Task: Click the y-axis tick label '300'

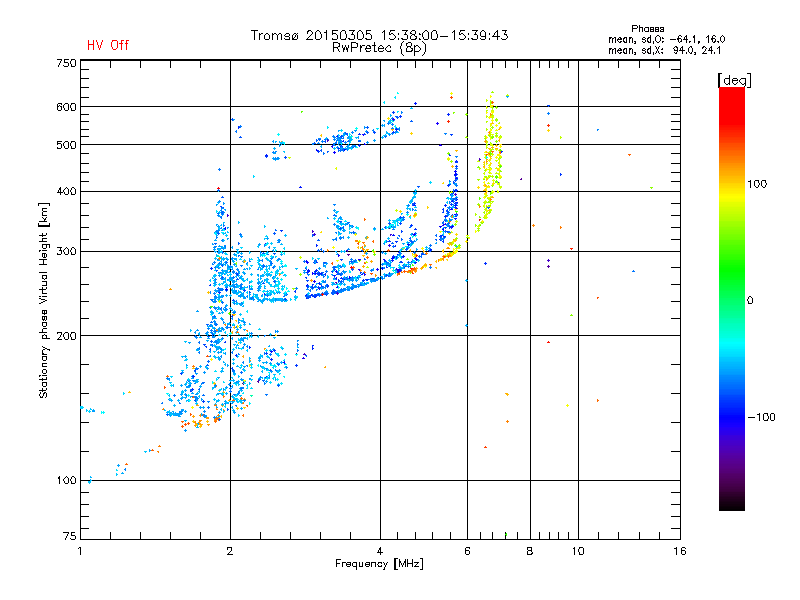Action: [66, 252]
